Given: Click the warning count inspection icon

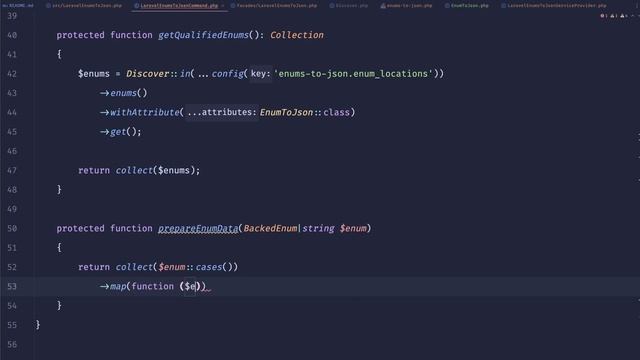Looking at the screenshot, I should tap(612, 16).
